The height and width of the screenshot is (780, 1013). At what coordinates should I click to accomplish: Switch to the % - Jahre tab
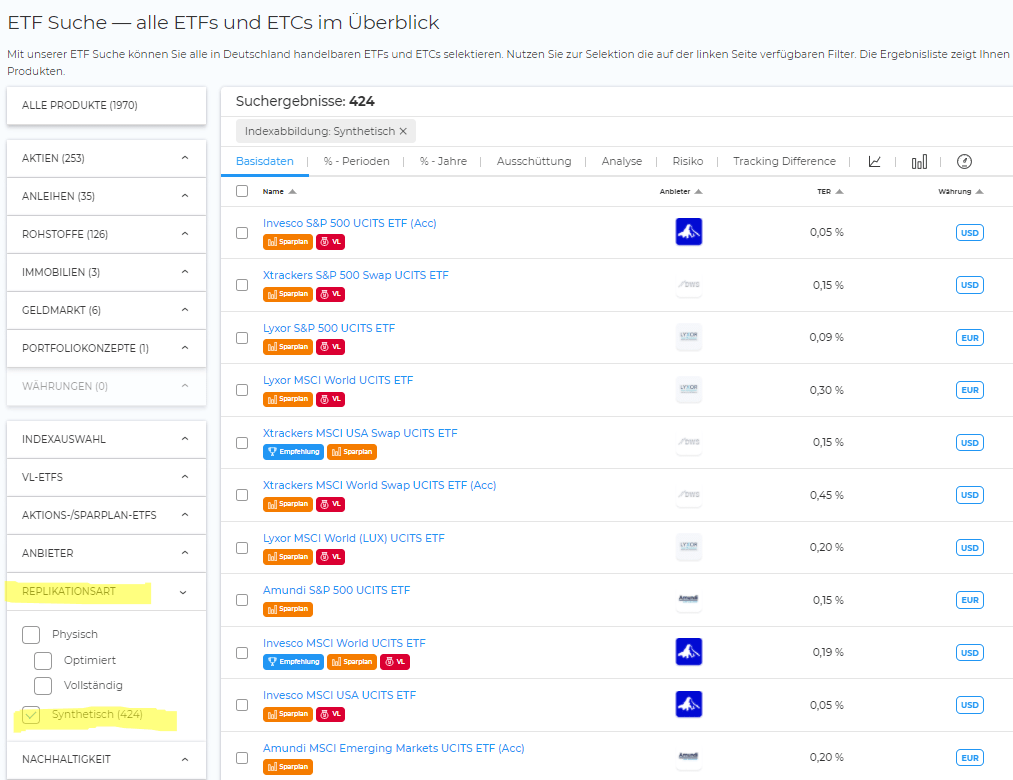pos(443,162)
